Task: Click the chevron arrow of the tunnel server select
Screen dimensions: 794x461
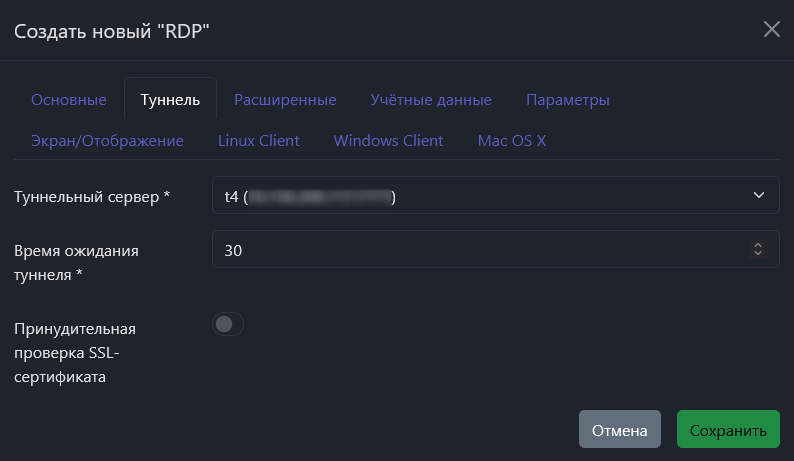Action: pos(758,196)
